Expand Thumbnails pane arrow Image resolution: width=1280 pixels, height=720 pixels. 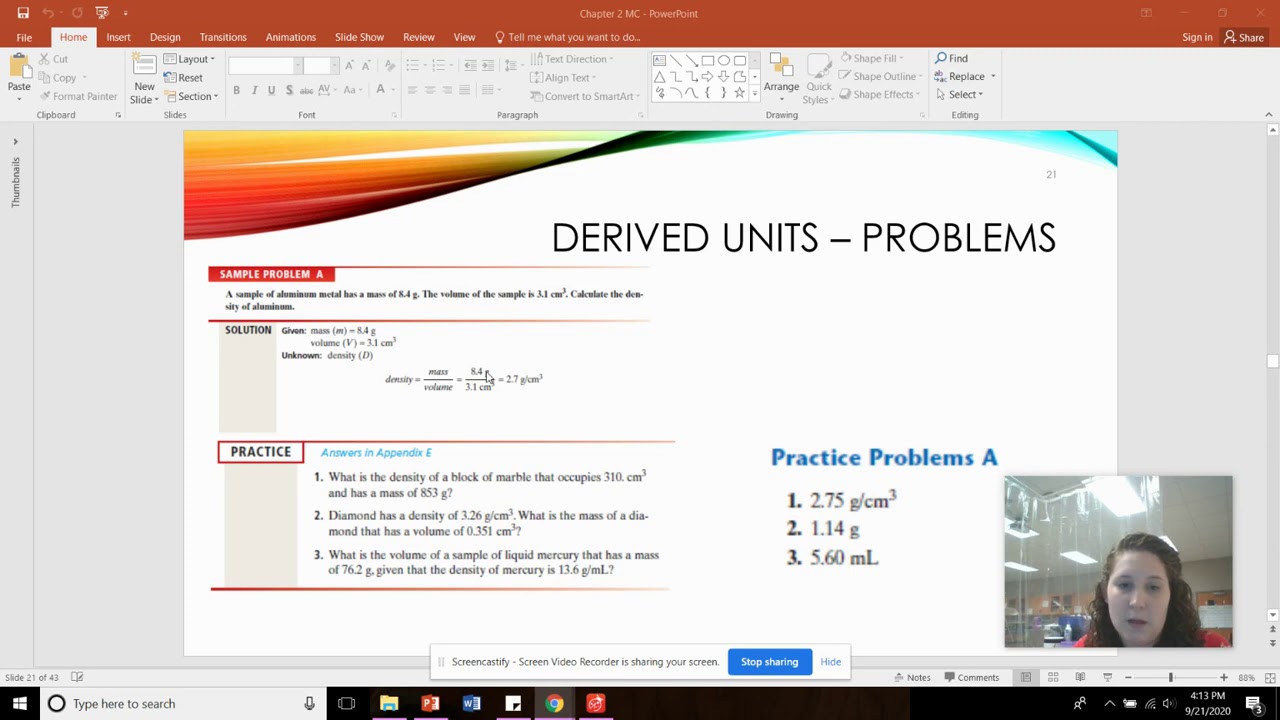click(15, 142)
